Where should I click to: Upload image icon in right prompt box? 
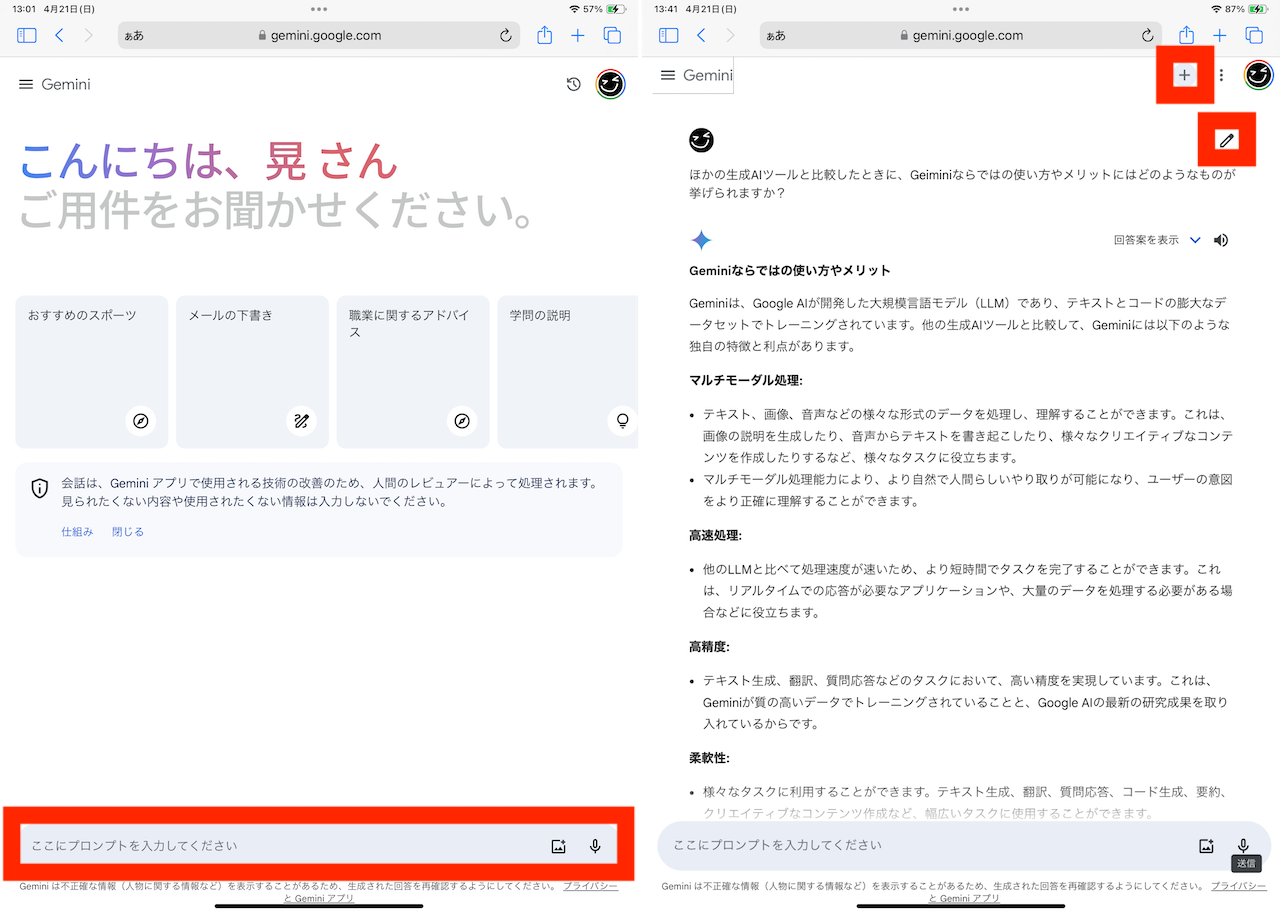(x=1207, y=846)
